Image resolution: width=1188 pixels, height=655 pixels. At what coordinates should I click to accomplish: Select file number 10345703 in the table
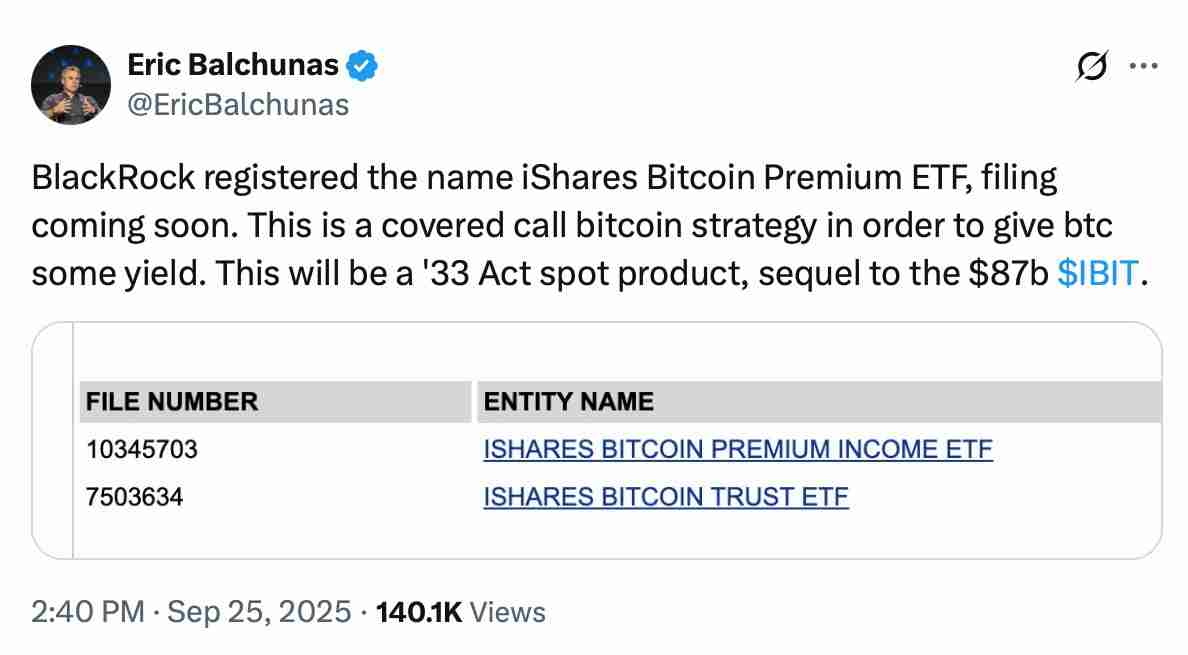coord(143,449)
